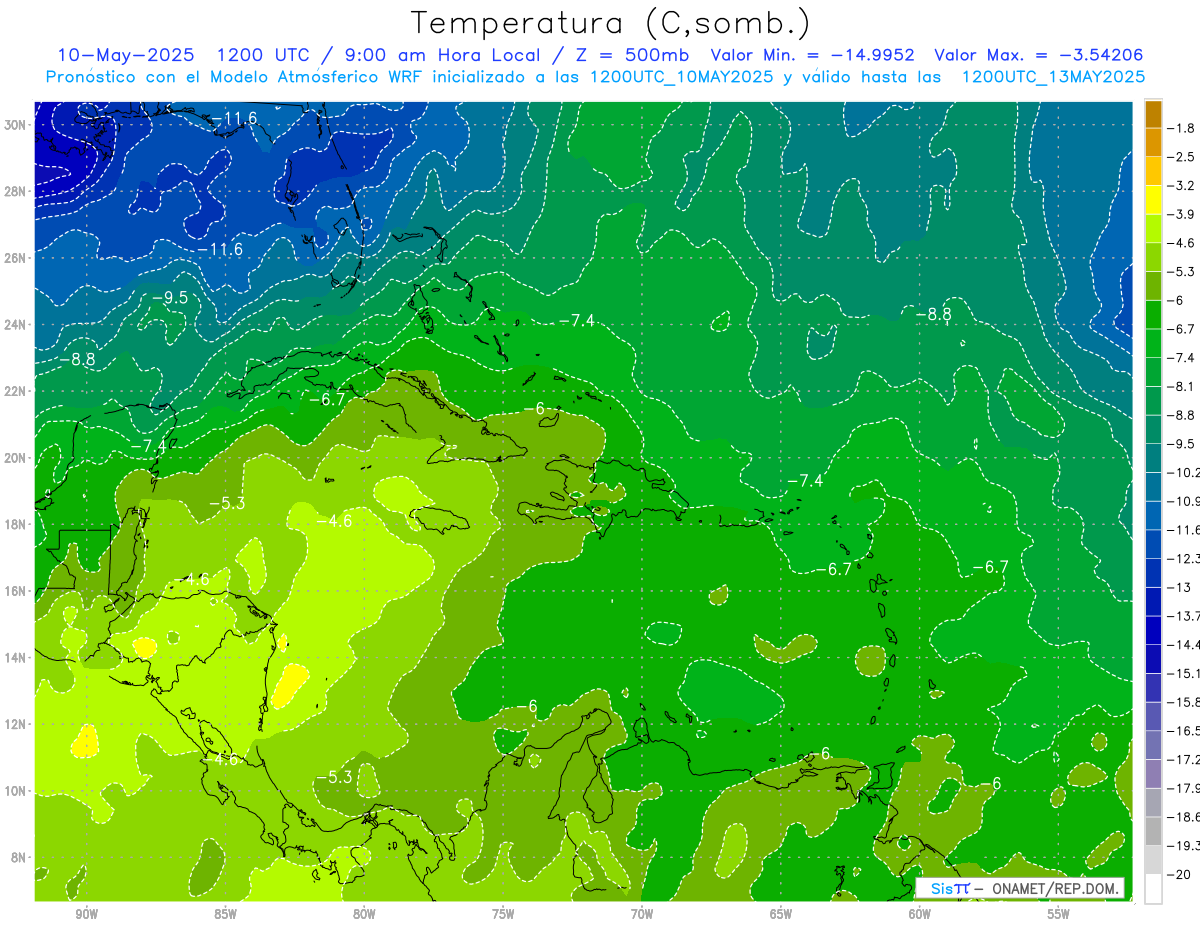Click the '26N' latitude axis label
Screen dimensions: 1200x927
[17, 258]
